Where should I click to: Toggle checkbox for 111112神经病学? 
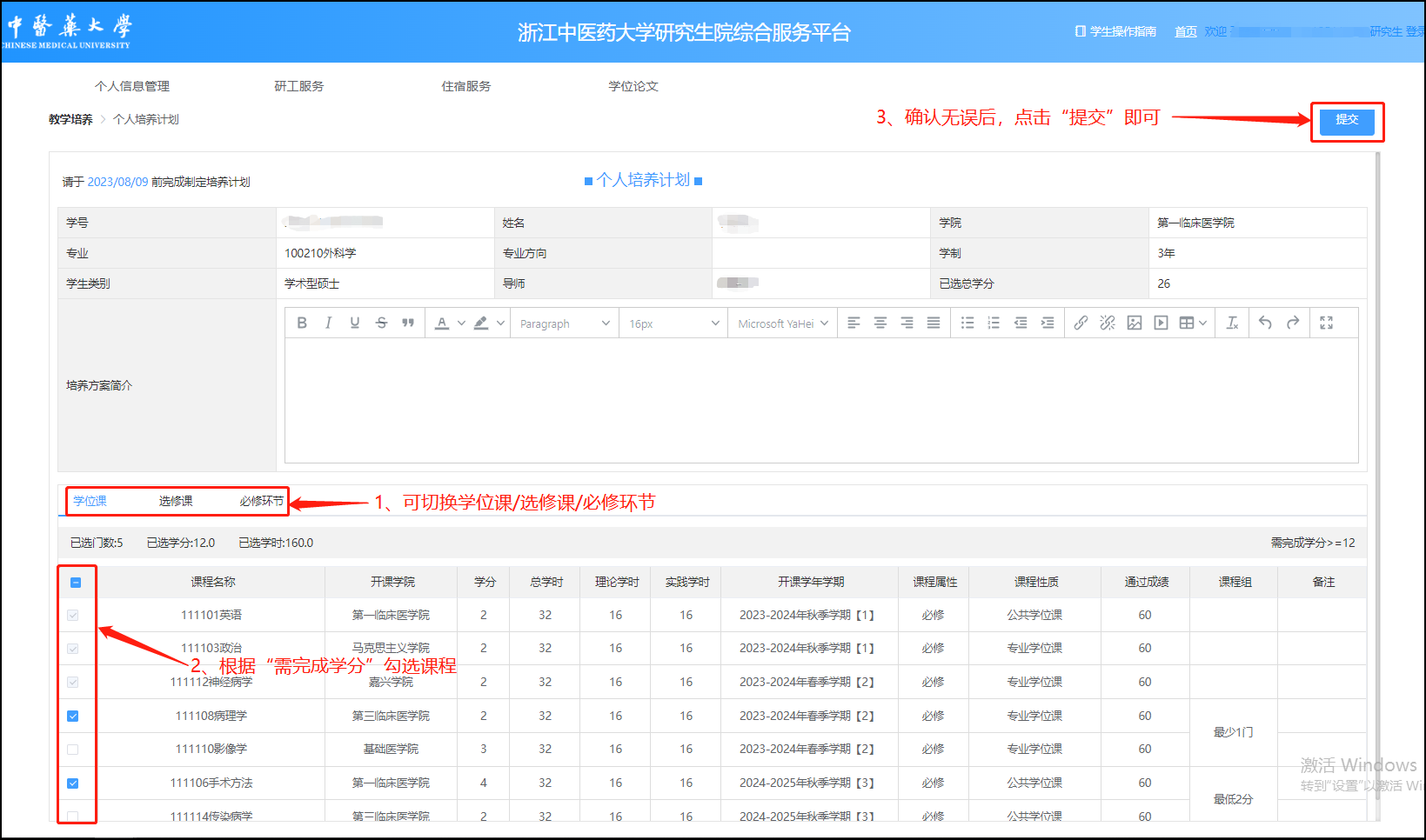click(x=73, y=683)
